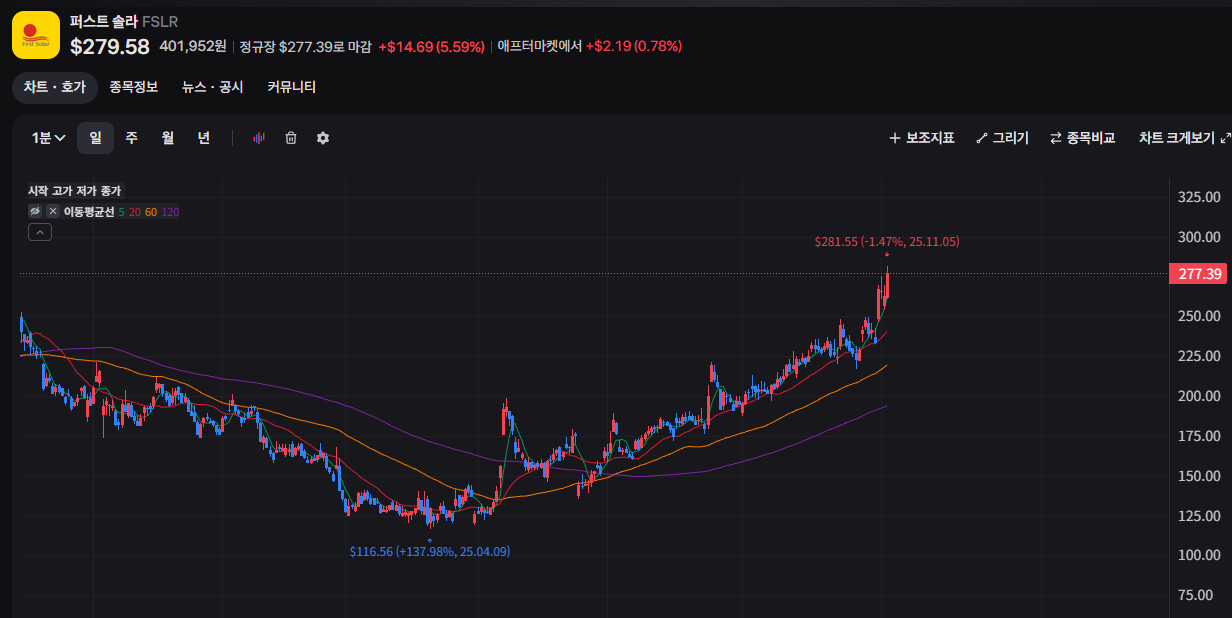
Task: Click the 125.00 price axis label
Action: pyautogui.click(x=1199, y=516)
